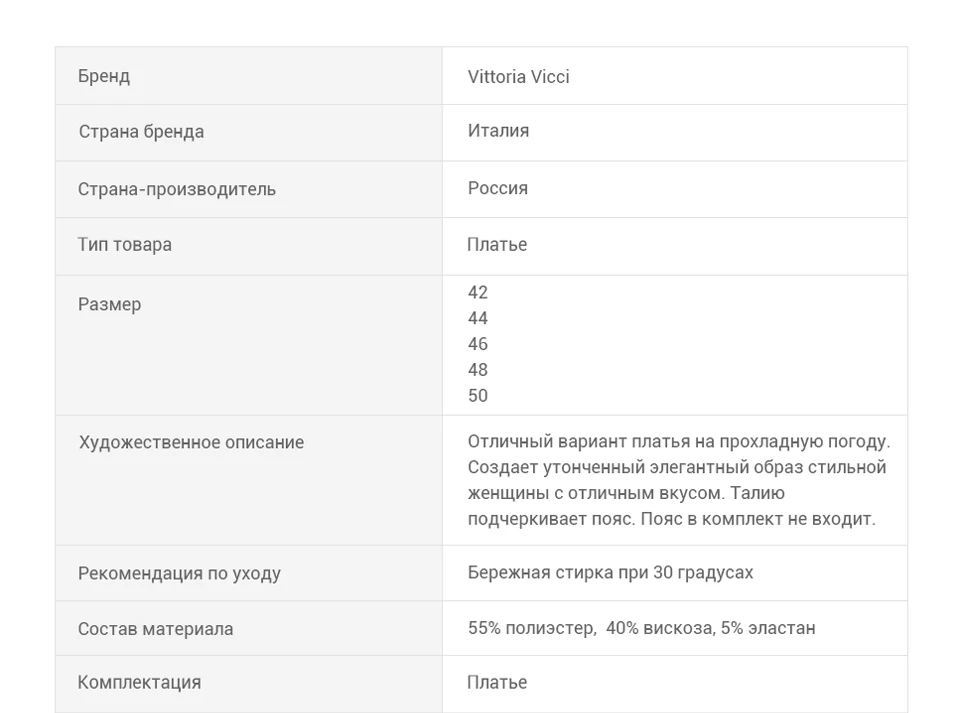
Task: Select size 46 in the list
Action: (x=478, y=344)
